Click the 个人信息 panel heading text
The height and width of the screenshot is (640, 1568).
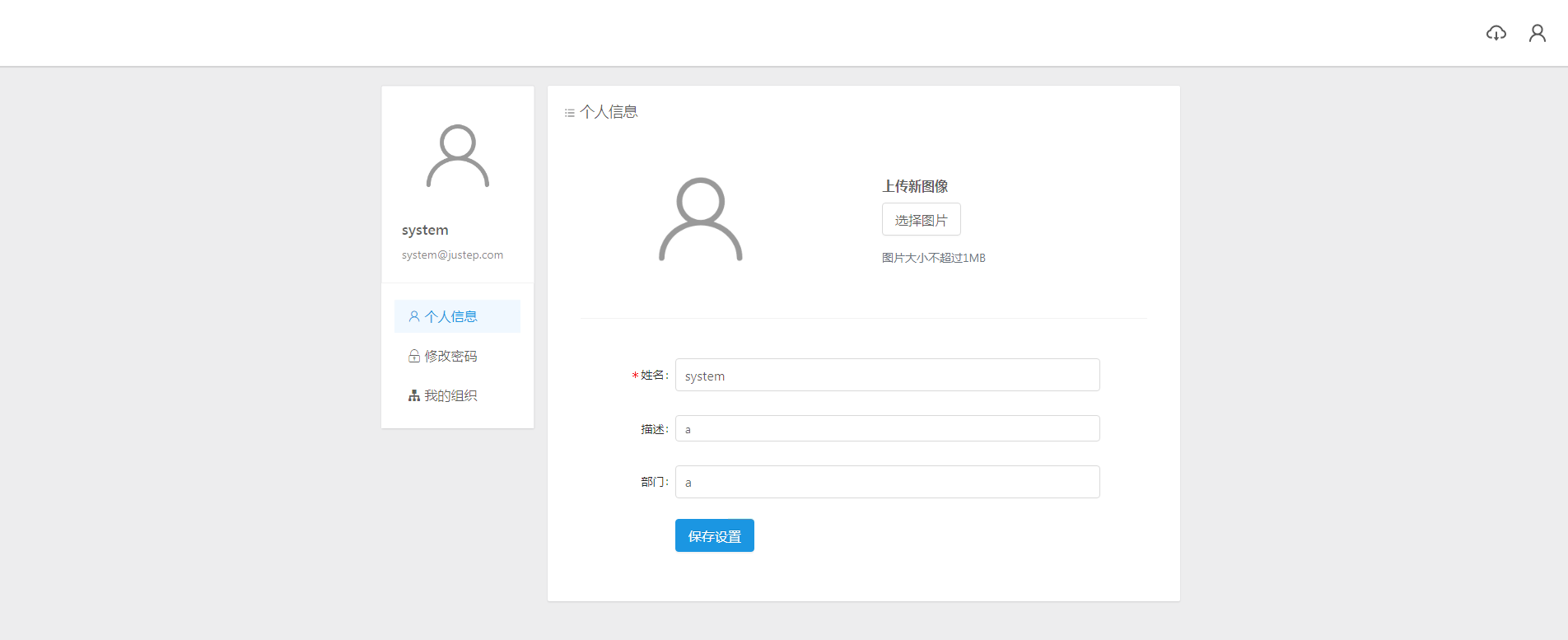pyautogui.click(x=609, y=112)
